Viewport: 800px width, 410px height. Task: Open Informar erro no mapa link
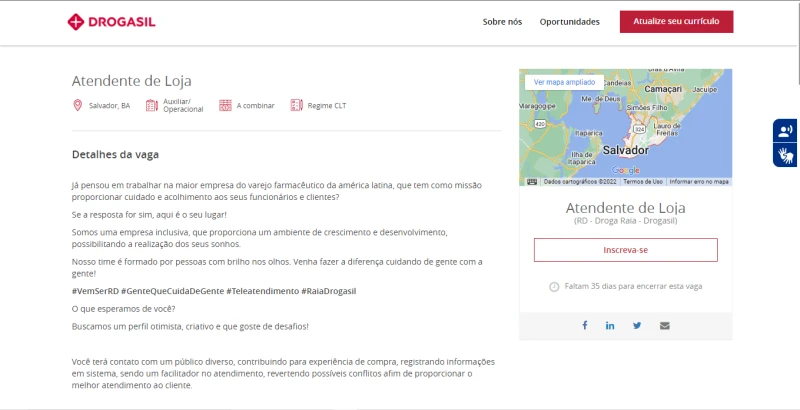tap(699, 182)
